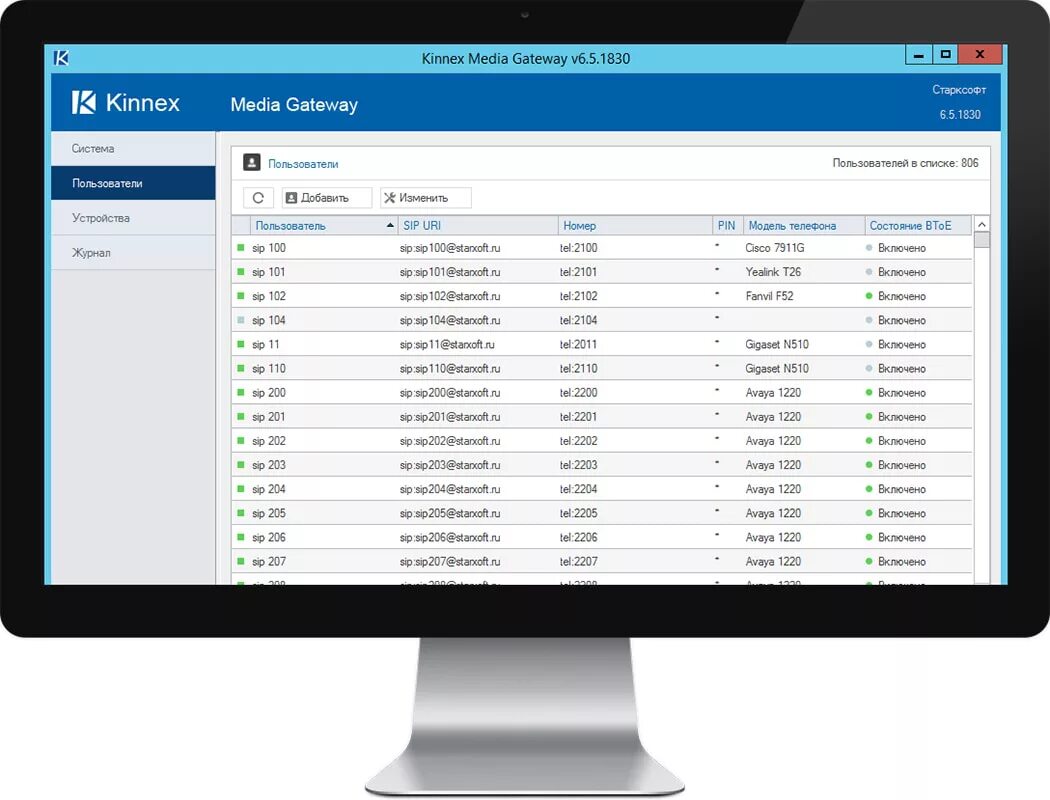Select the sip 102 user row
The height and width of the screenshot is (800, 1050).
pos(602,296)
